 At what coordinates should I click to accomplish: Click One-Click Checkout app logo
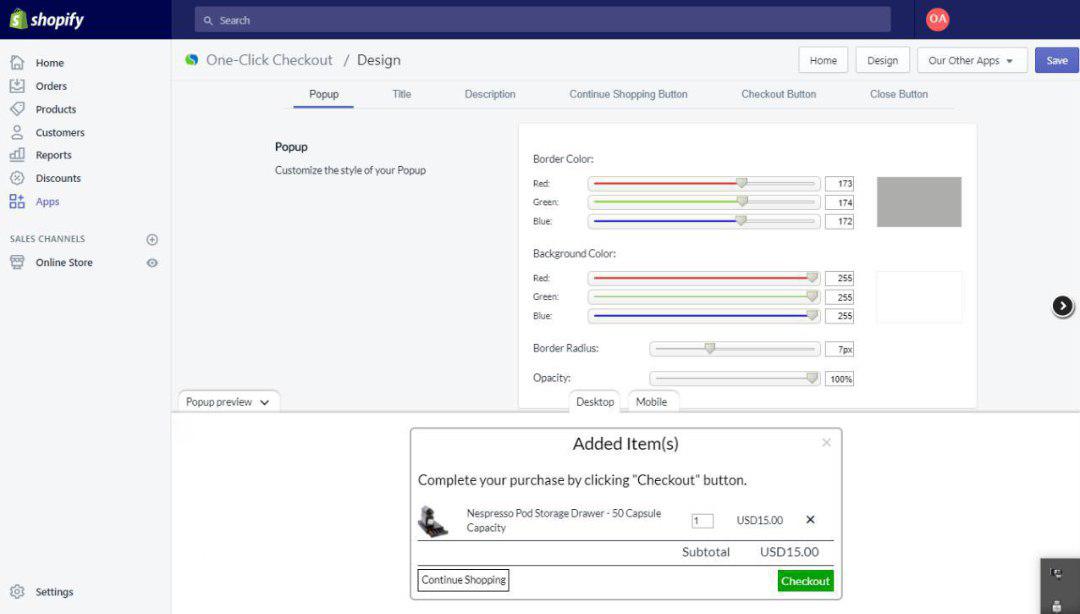[x=192, y=60]
